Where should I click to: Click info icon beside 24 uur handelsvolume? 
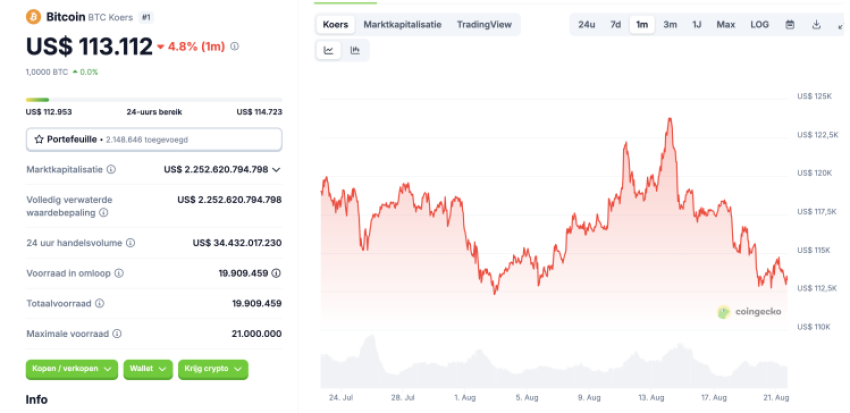(x=130, y=242)
